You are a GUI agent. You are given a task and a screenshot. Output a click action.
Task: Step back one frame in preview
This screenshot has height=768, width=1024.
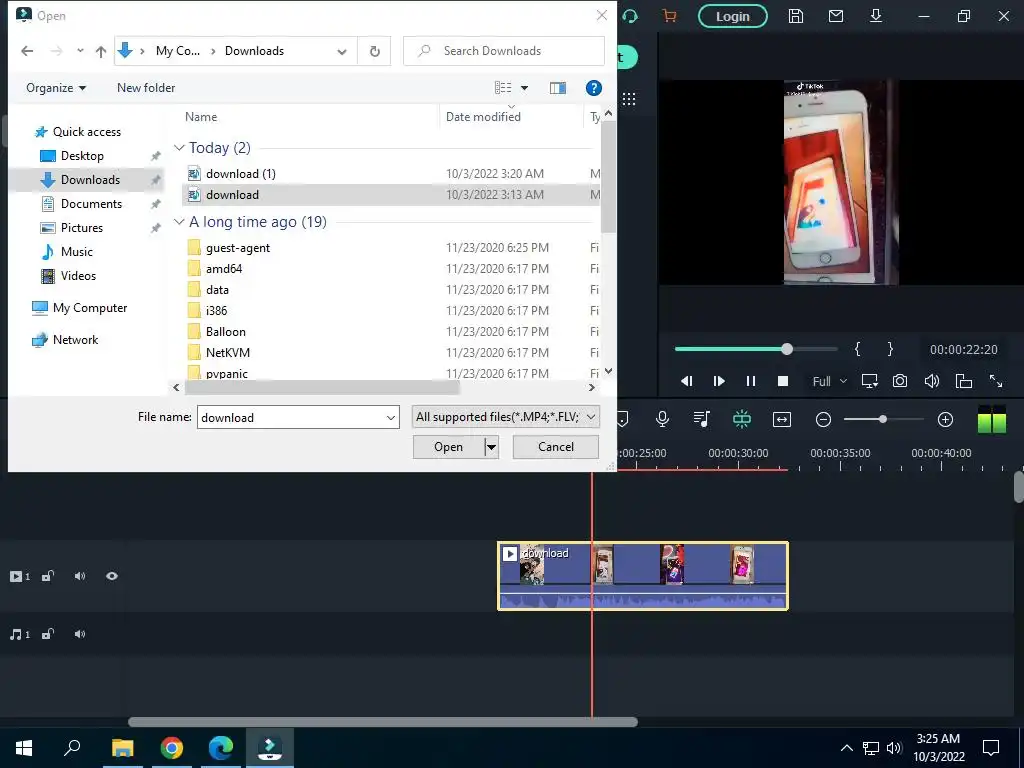point(686,381)
